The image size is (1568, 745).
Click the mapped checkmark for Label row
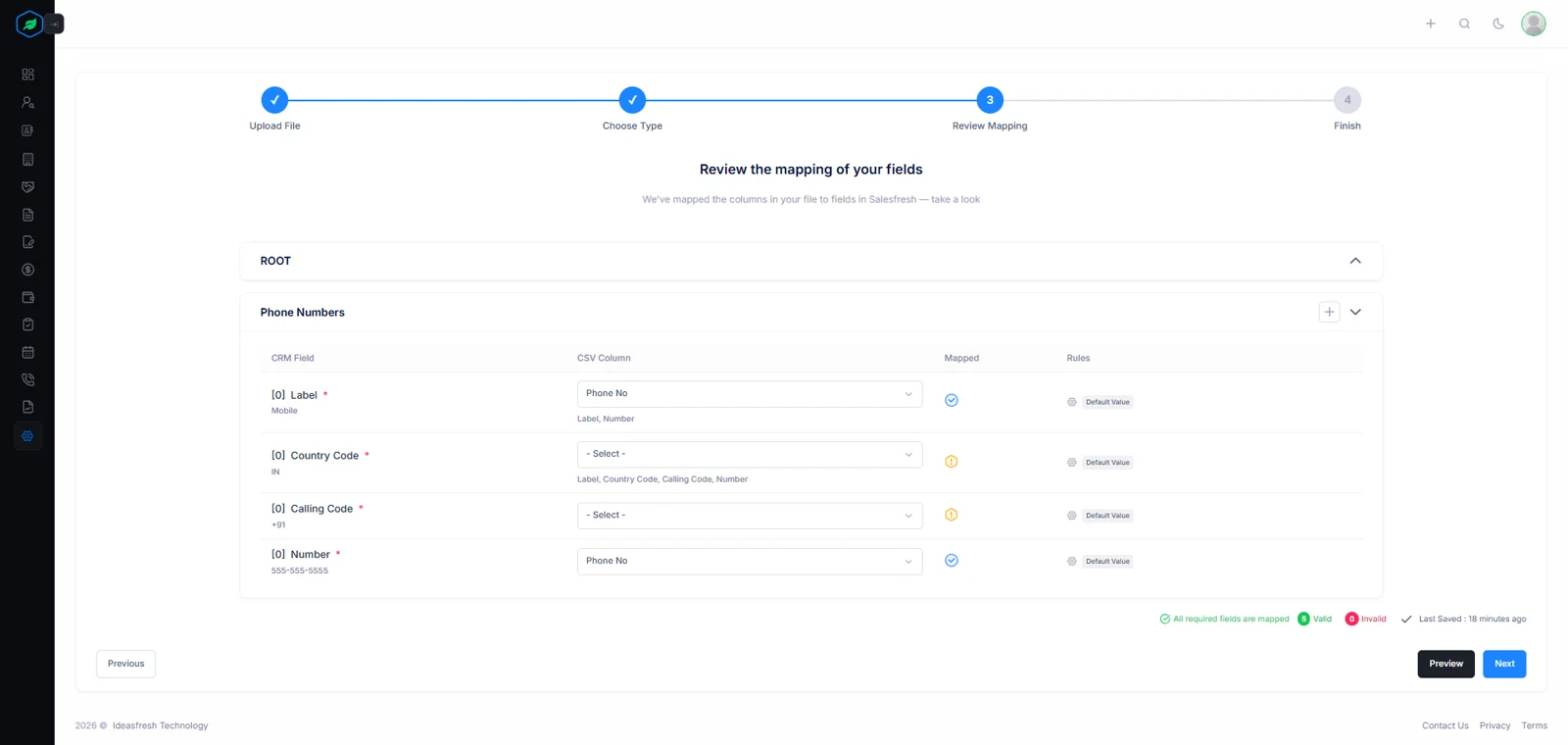click(952, 400)
